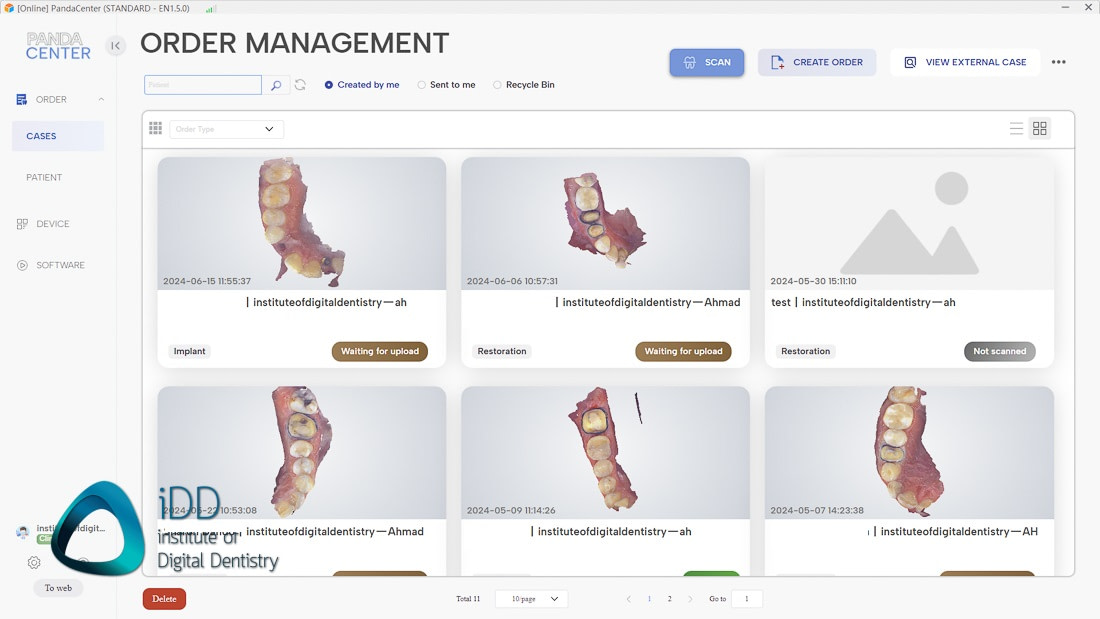Screen dimensions: 1100x619
Task: Click the settings gear icon in sidebar
Action: click(33, 563)
